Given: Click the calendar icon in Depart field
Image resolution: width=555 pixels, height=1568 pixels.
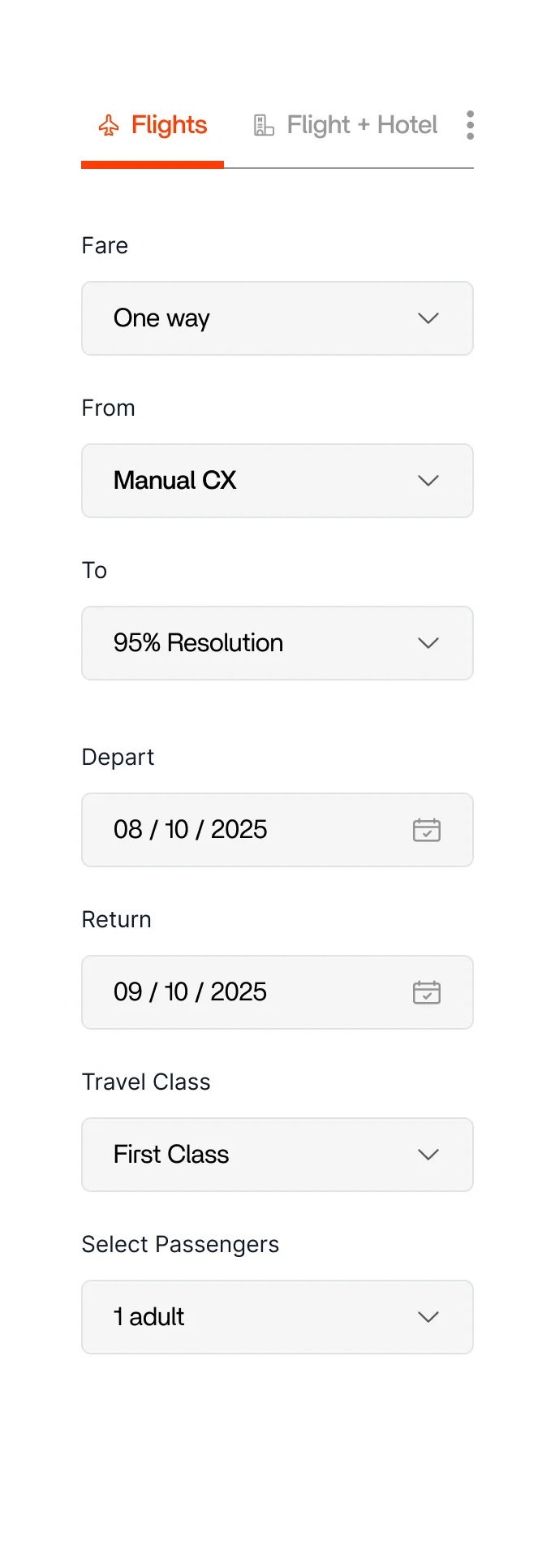Looking at the screenshot, I should pyautogui.click(x=427, y=830).
